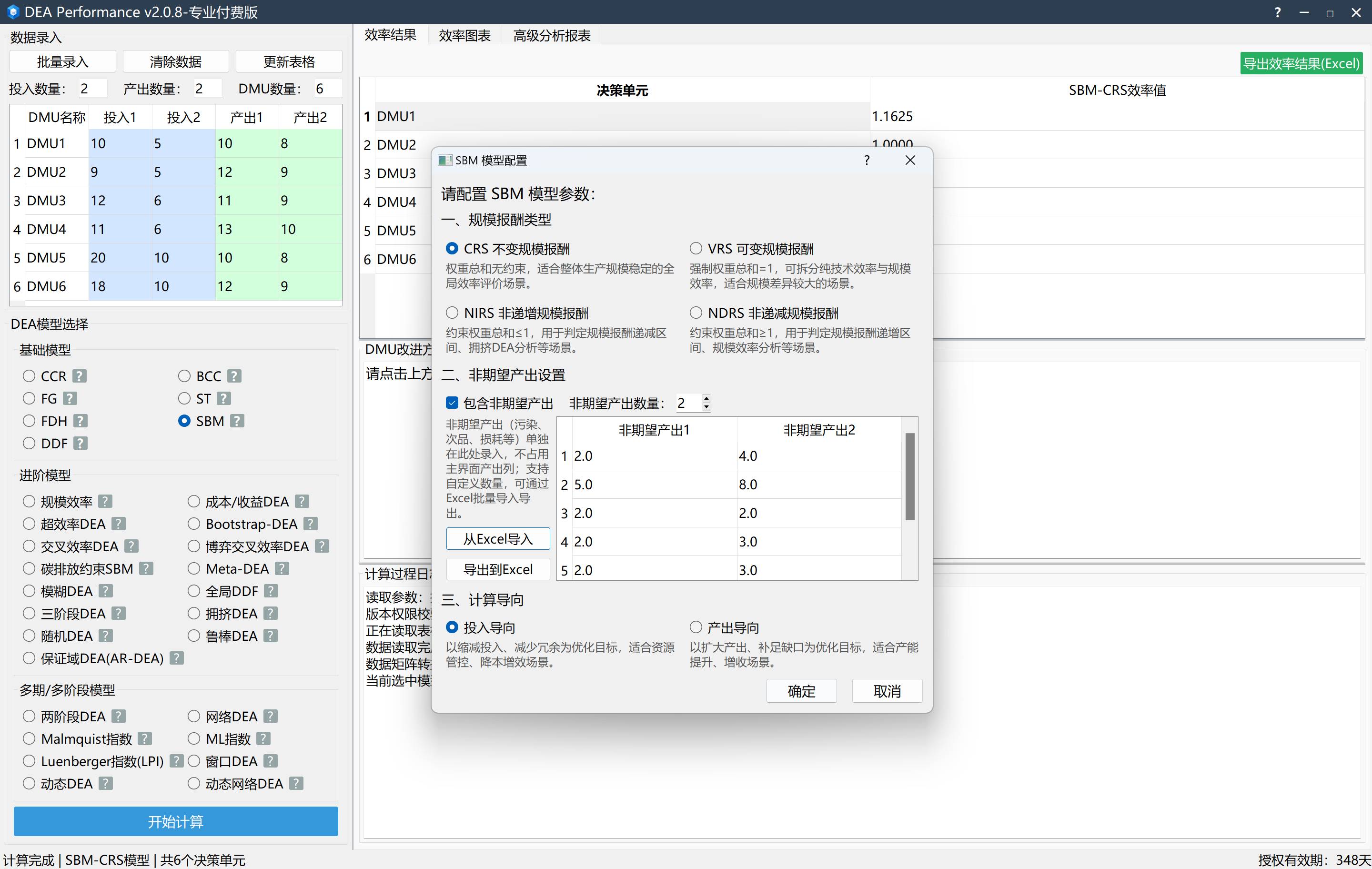Click 批量录入 button
This screenshot has width=1372, height=869.
[63, 61]
